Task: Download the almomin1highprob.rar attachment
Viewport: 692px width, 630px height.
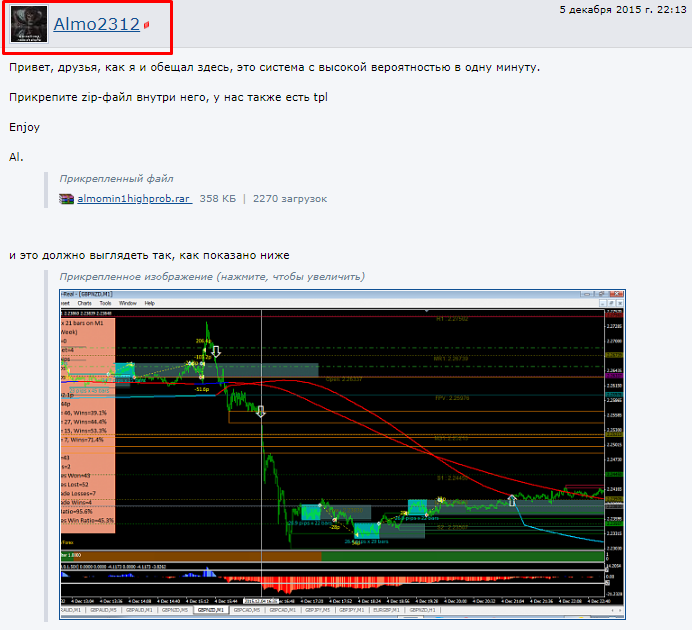Action: click(134, 199)
